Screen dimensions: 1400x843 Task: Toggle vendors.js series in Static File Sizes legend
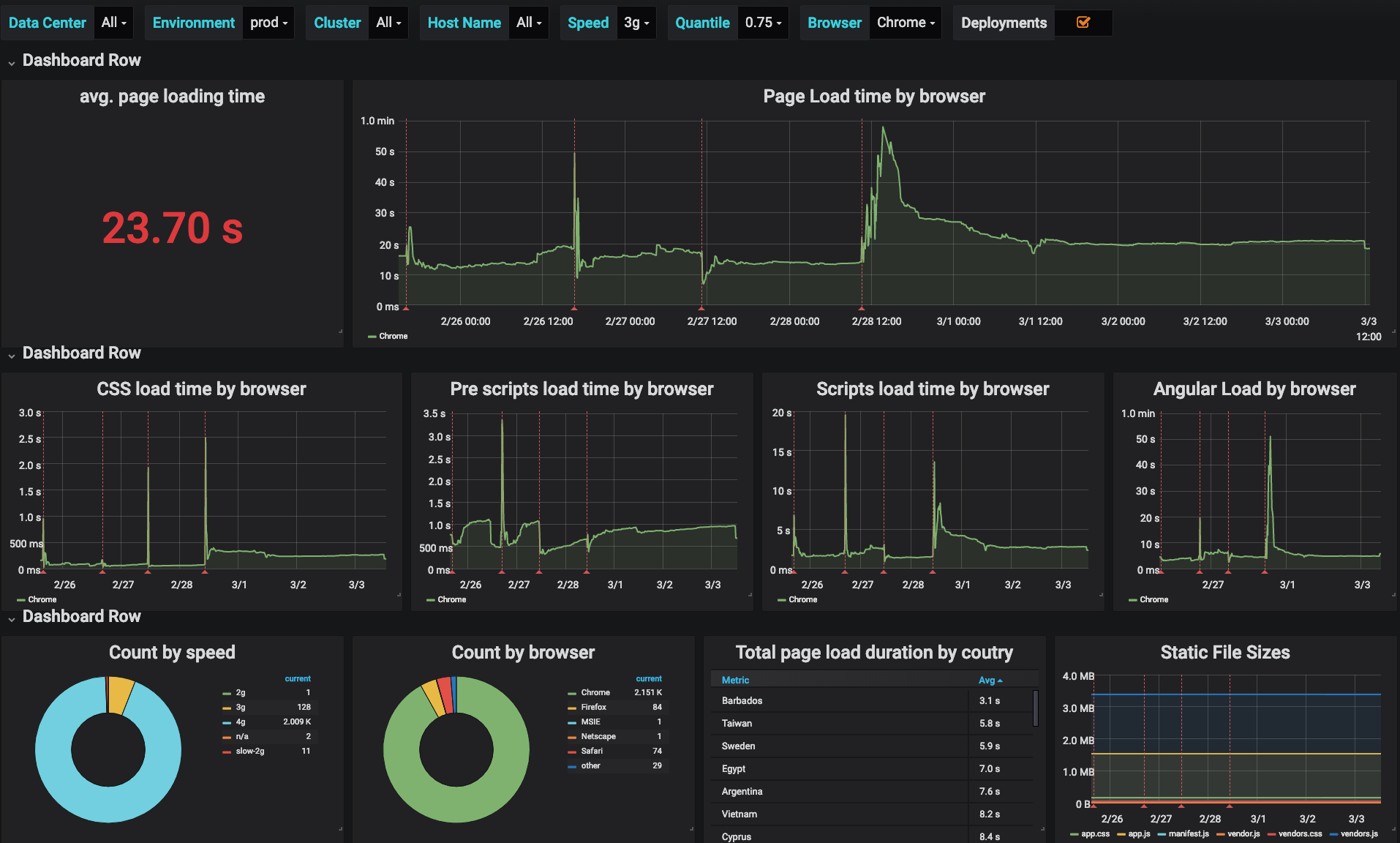point(1359,833)
